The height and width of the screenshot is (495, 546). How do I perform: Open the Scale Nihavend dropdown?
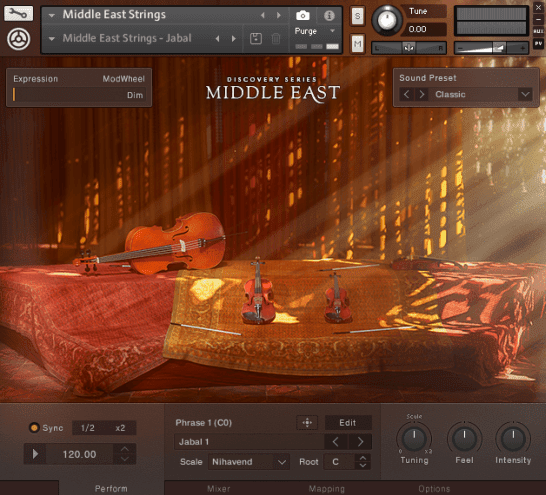[249, 462]
